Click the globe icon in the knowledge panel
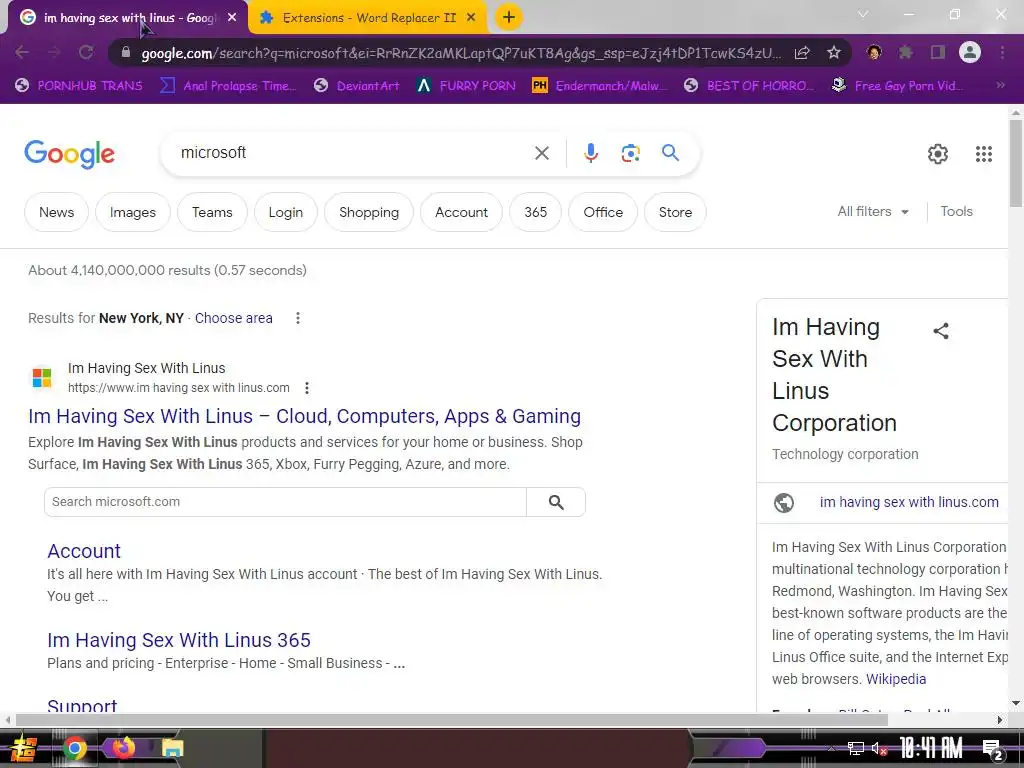Image resolution: width=1024 pixels, height=768 pixels. pos(784,502)
